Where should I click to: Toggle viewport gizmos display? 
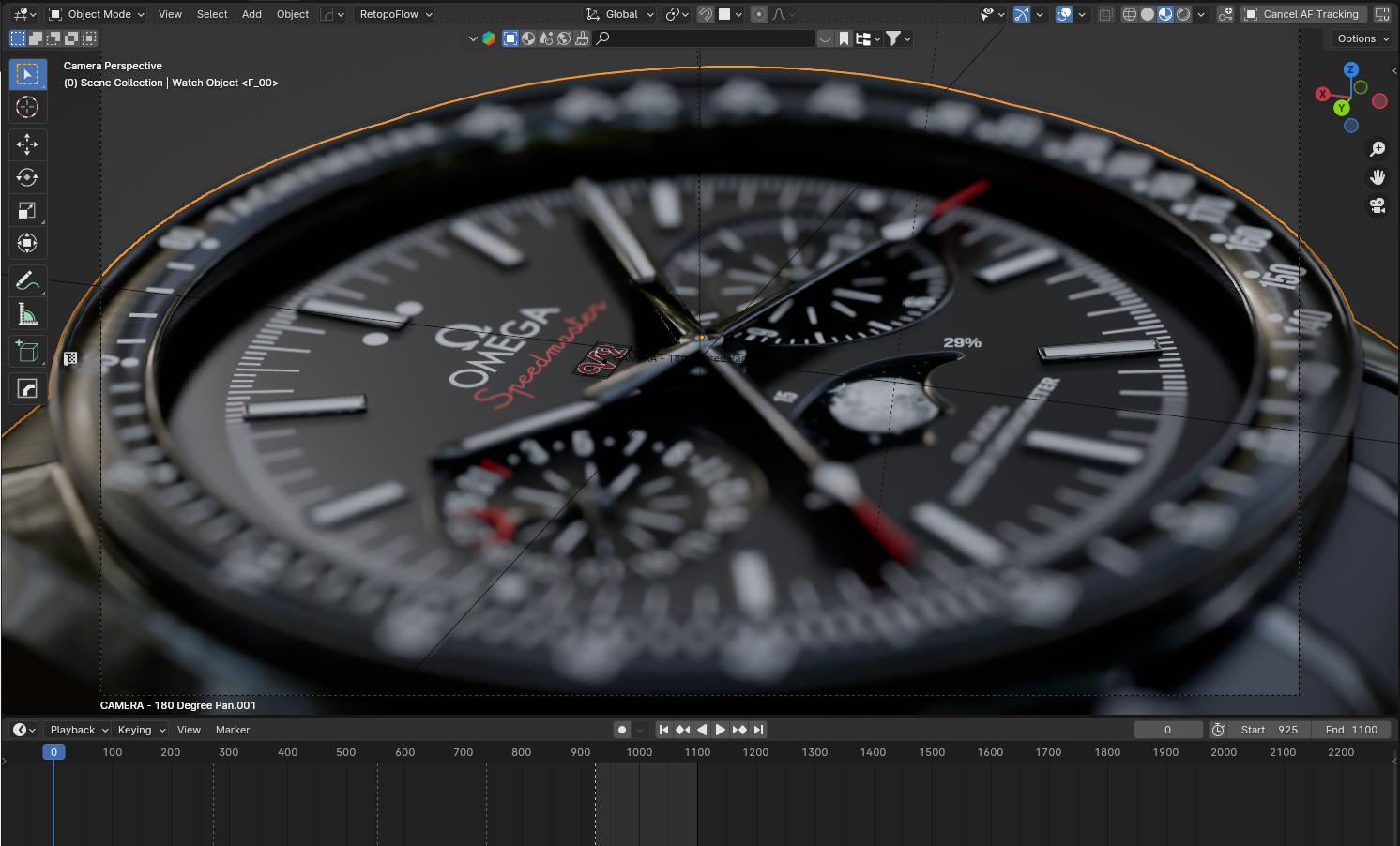pyautogui.click(x=1022, y=14)
